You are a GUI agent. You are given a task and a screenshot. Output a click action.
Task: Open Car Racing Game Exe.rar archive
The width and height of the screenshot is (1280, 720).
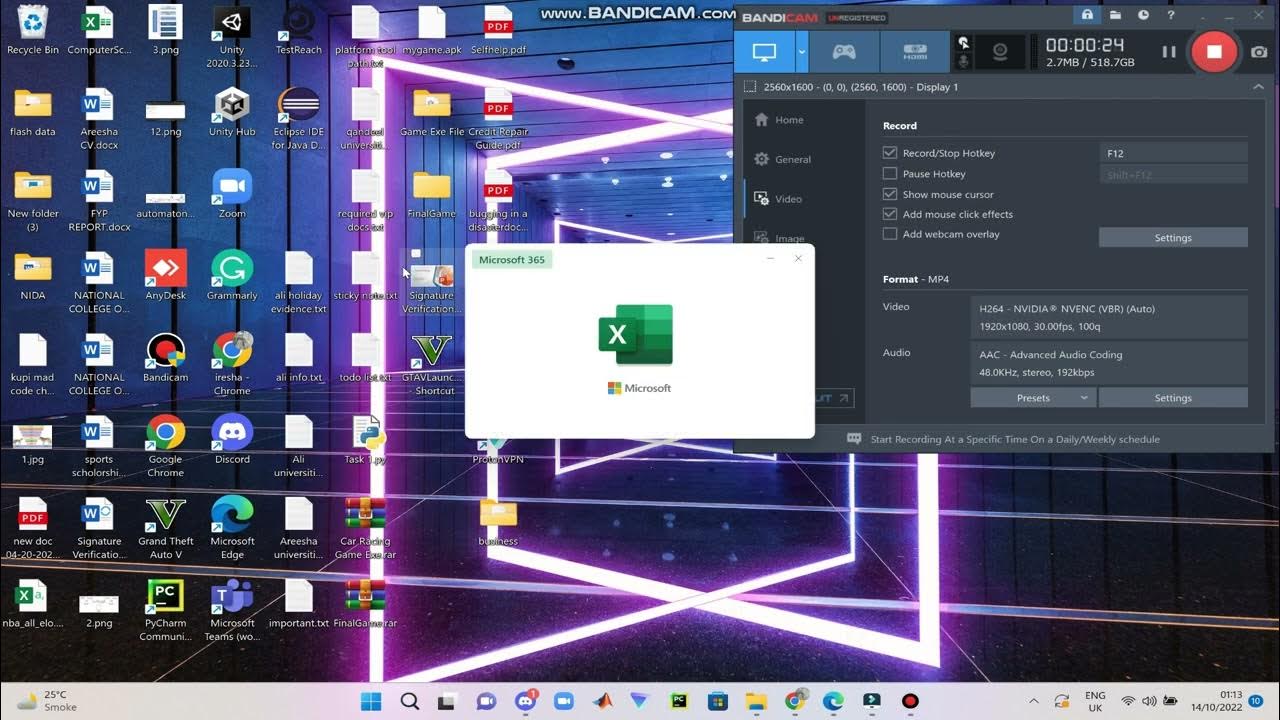point(365,529)
